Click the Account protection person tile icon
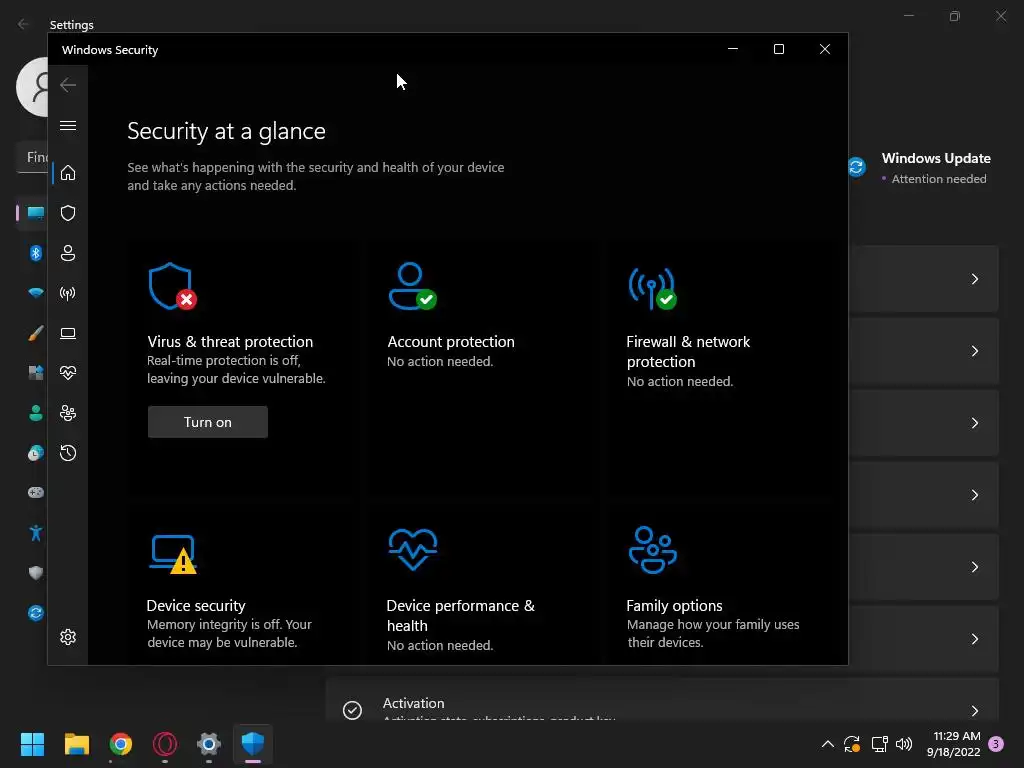The height and width of the screenshot is (768, 1024). 413,287
